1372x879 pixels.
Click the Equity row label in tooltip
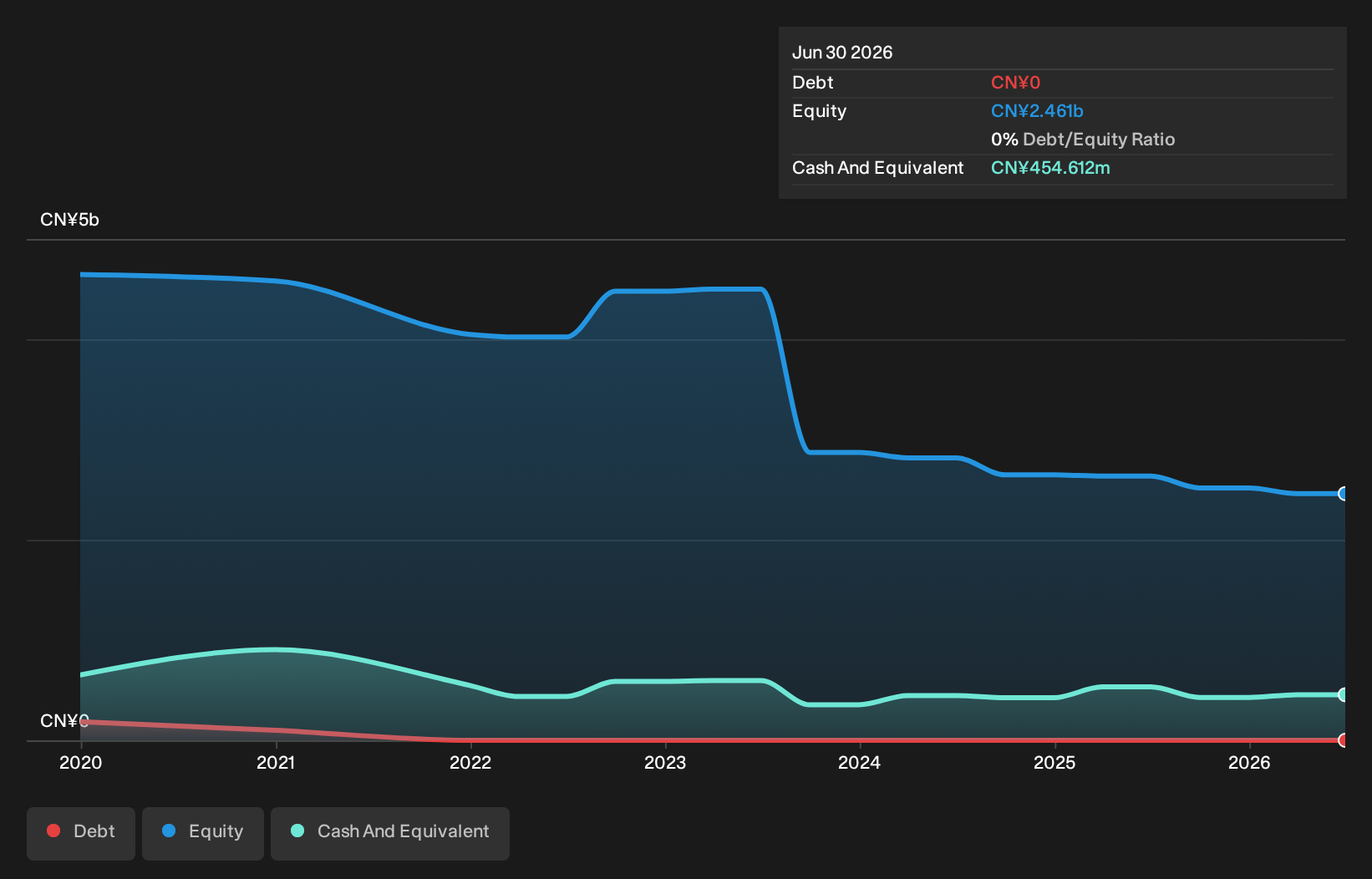coord(819,111)
